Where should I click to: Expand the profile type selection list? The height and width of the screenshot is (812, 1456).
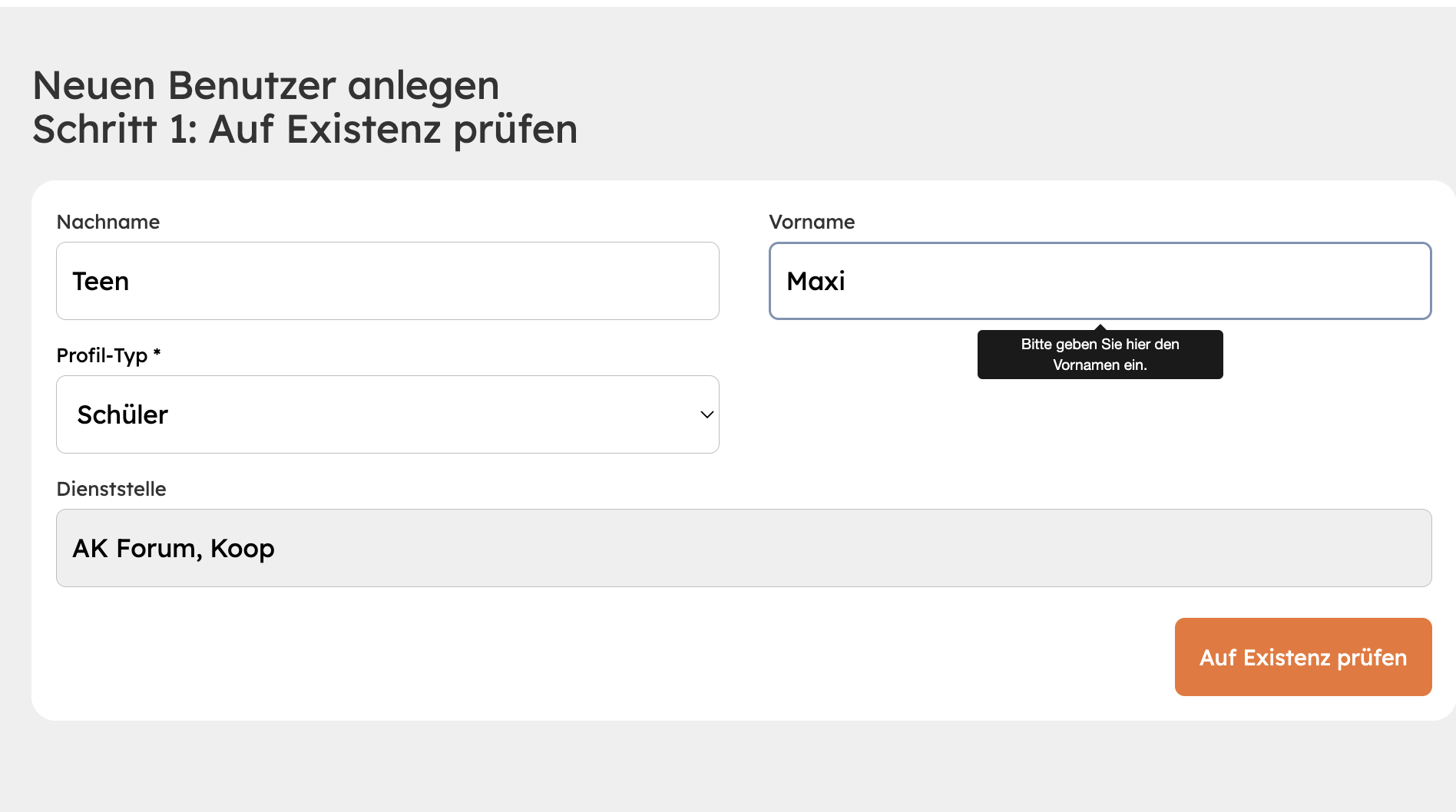coord(386,414)
